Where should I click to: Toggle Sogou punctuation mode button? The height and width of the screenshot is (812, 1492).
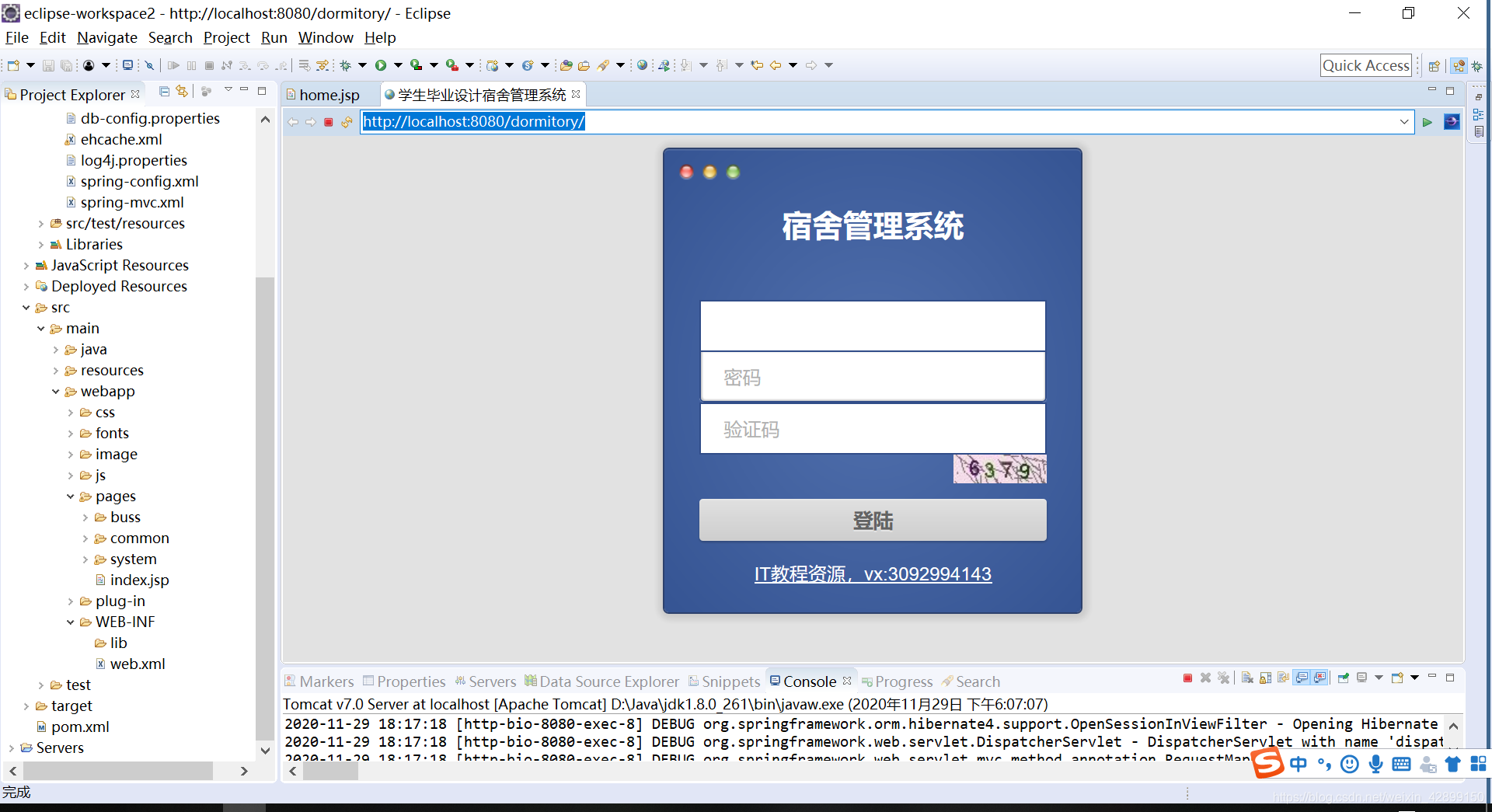click(1324, 764)
